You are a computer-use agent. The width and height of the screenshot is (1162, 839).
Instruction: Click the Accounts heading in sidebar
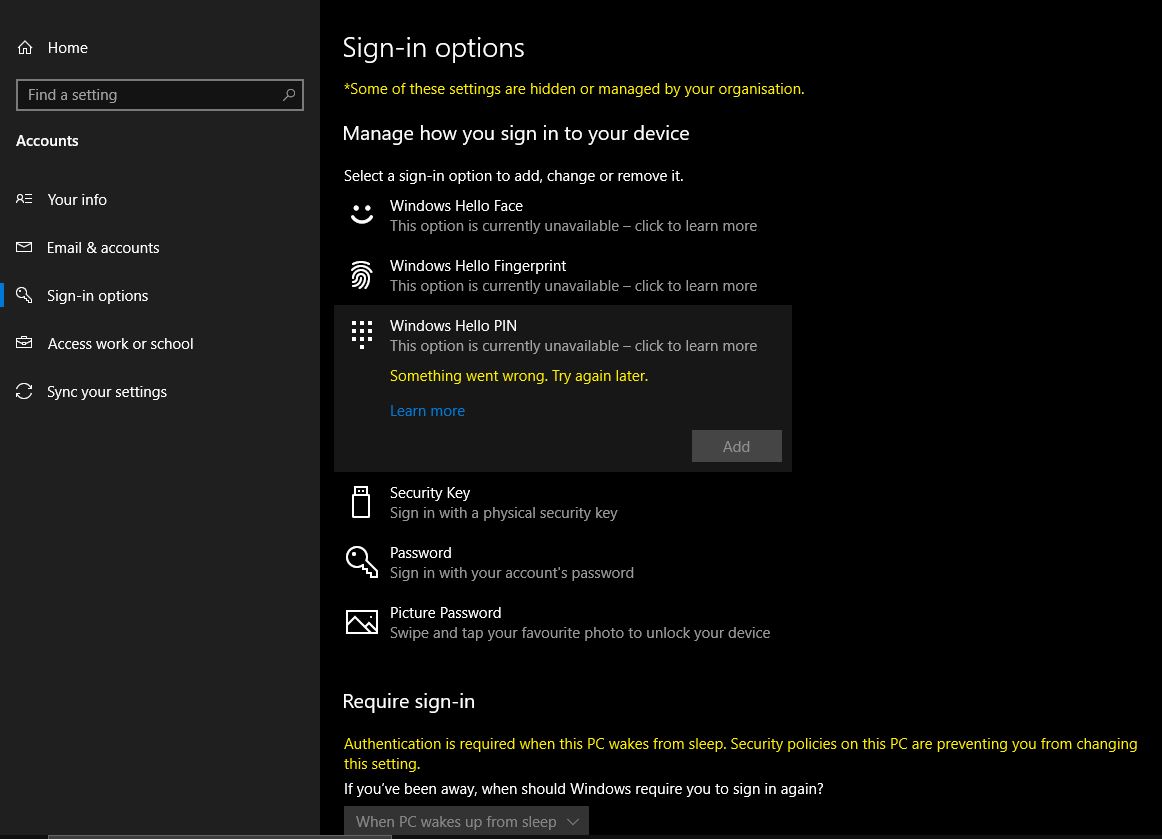pos(47,141)
